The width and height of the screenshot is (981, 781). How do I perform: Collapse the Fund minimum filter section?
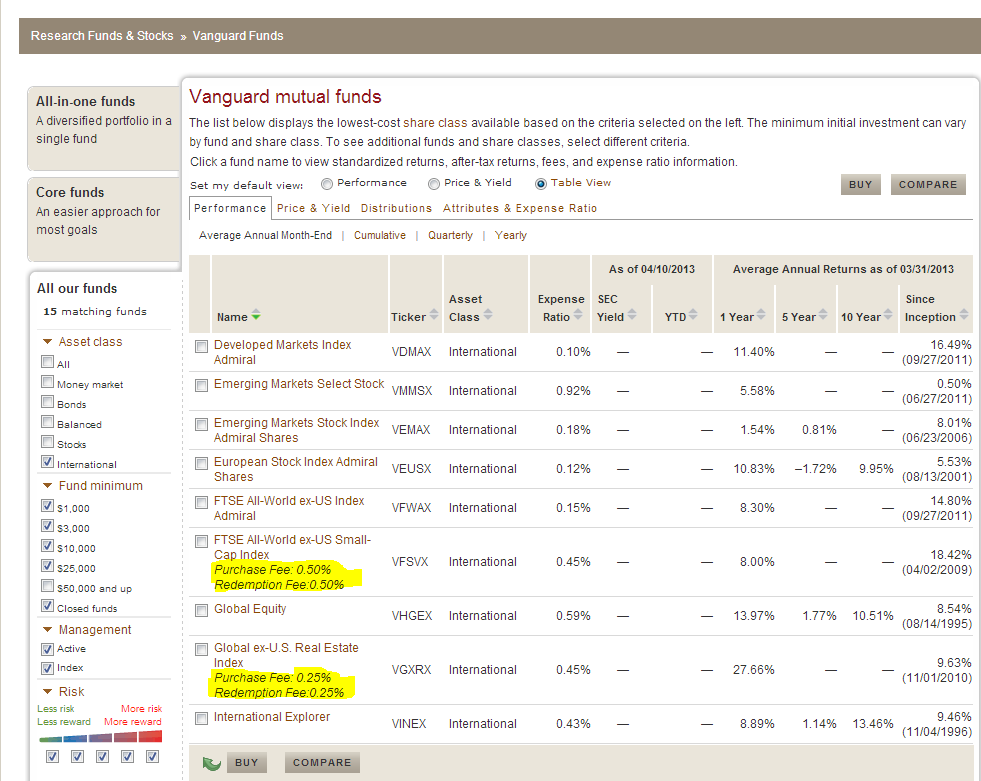pos(47,486)
